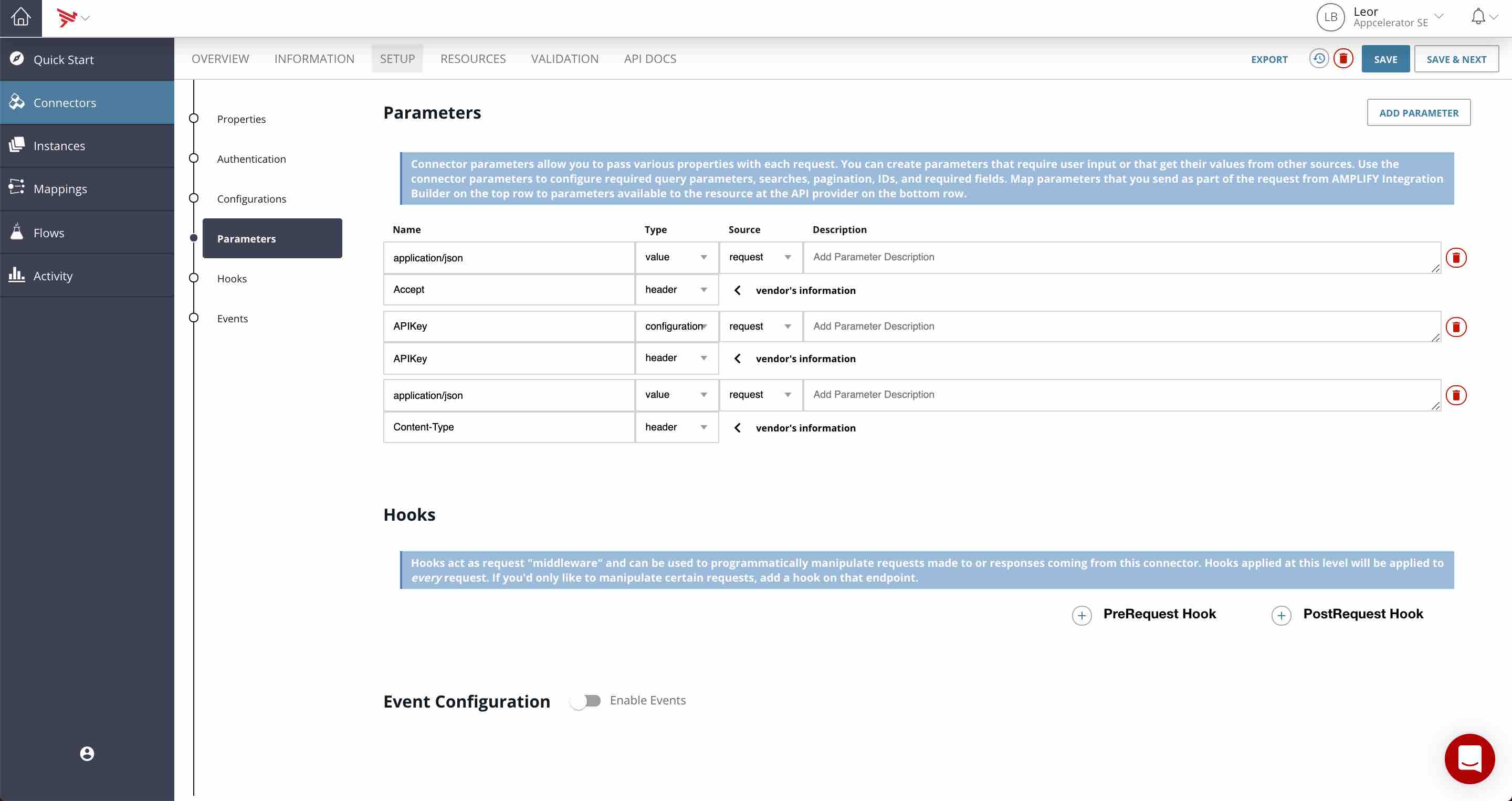The width and height of the screenshot is (1512, 801).
Task: Toggle Enable Events switch
Action: (585, 701)
